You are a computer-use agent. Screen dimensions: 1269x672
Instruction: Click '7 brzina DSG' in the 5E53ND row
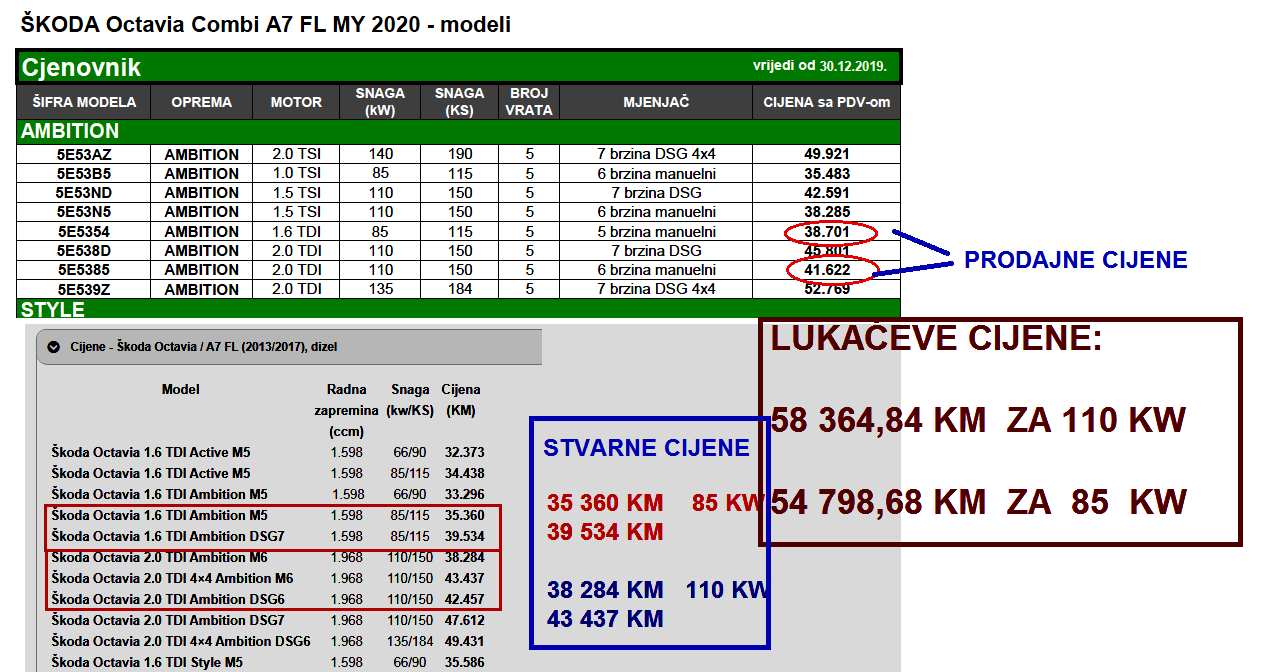point(656,192)
